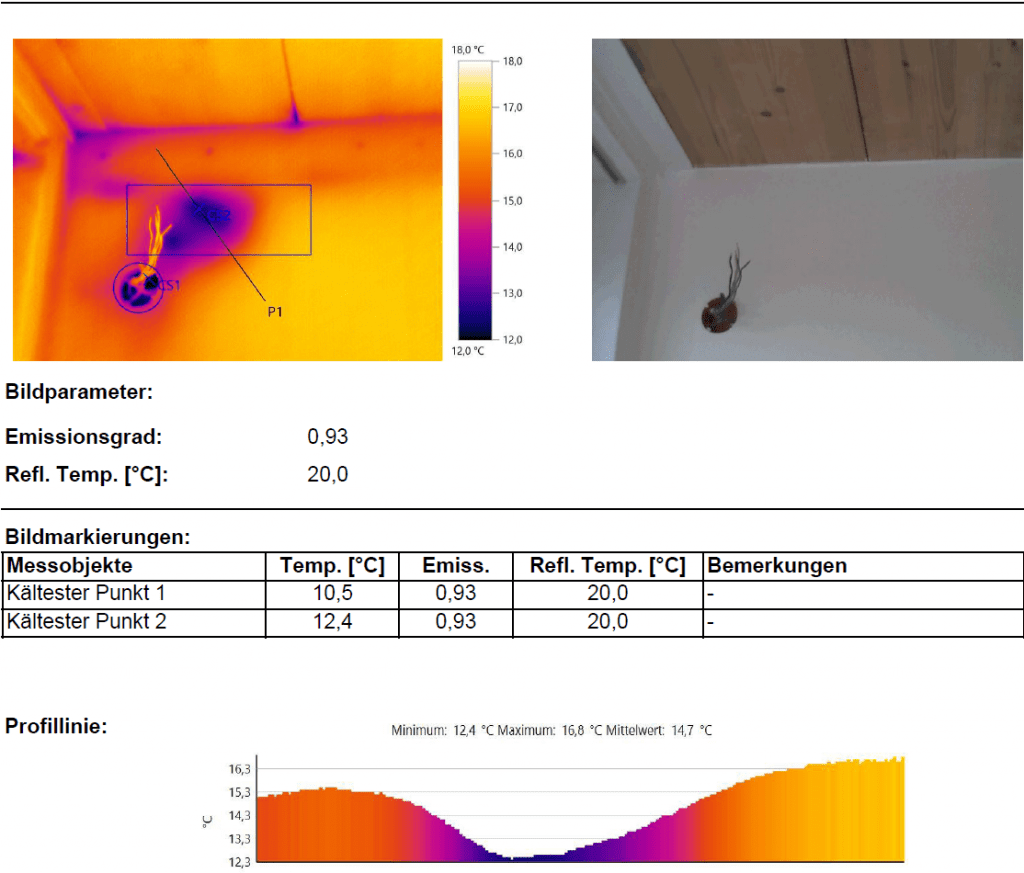The width and height of the screenshot is (1024, 873).
Task: Click the temperature color scale bar
Action: tap(475, 200)
